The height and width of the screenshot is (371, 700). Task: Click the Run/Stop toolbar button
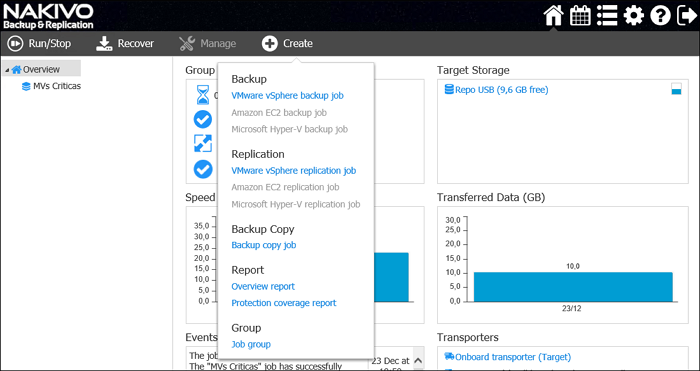click(x=39, y=43)
